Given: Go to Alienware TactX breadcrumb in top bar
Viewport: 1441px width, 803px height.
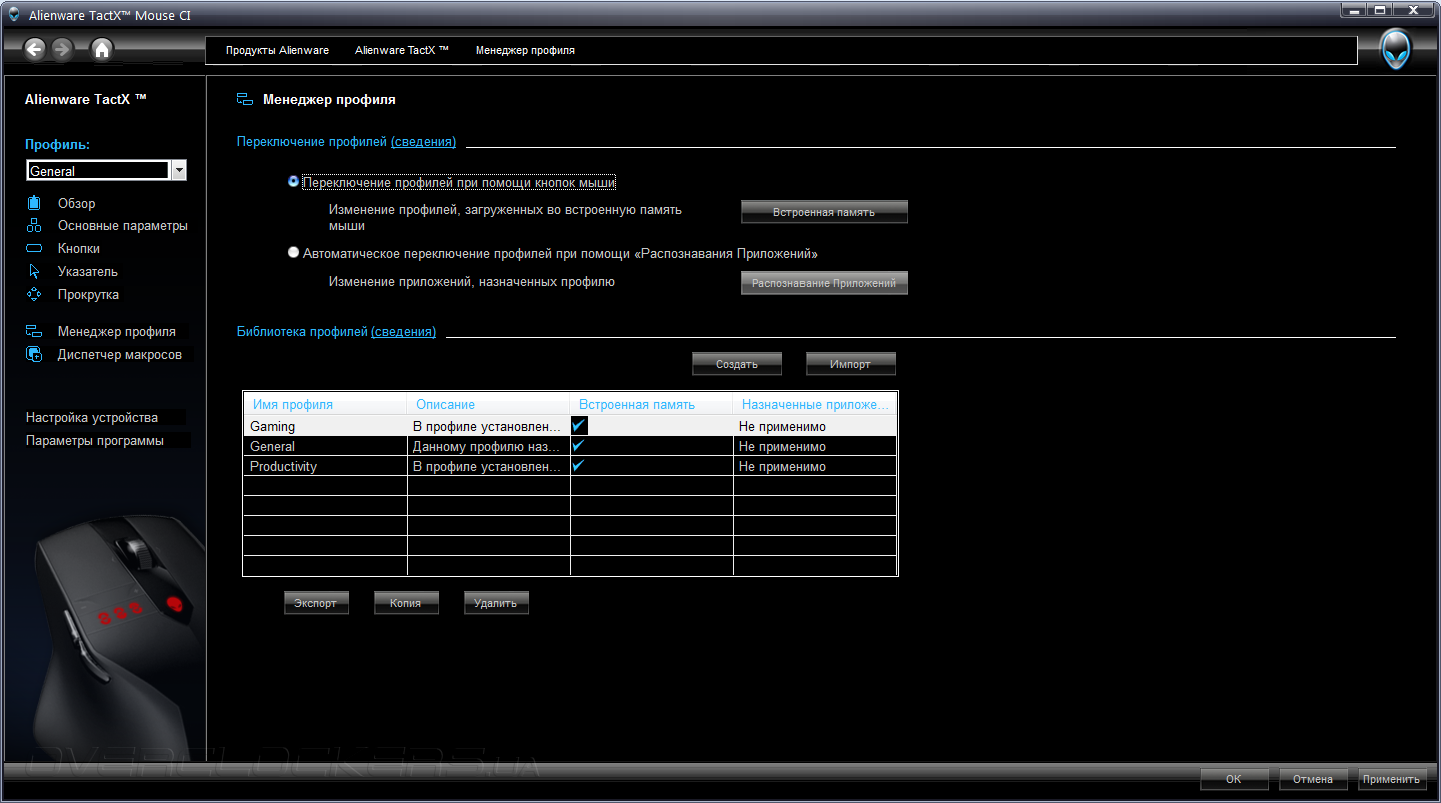Looking at the screenshot, I should click(x=402, y=50).
